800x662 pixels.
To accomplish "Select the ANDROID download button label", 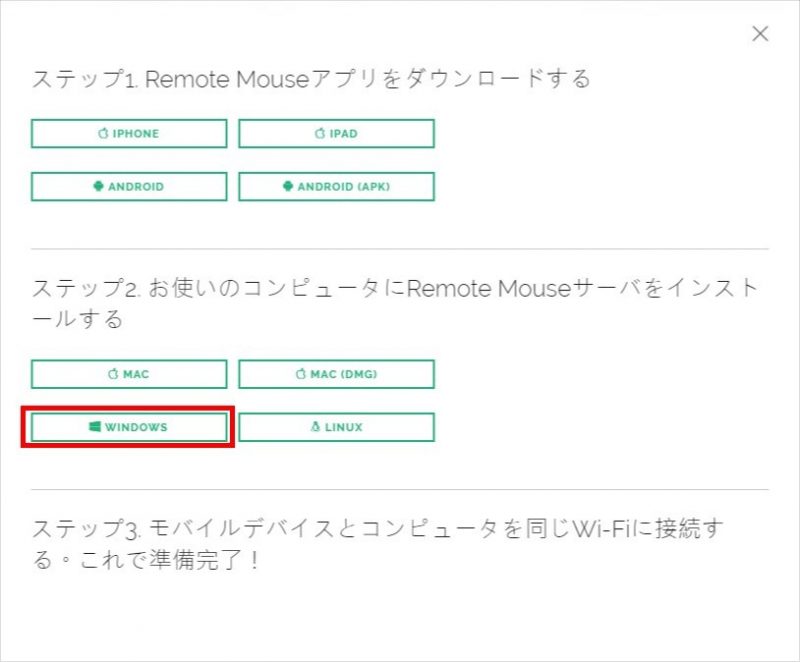I will pos(136,186).
